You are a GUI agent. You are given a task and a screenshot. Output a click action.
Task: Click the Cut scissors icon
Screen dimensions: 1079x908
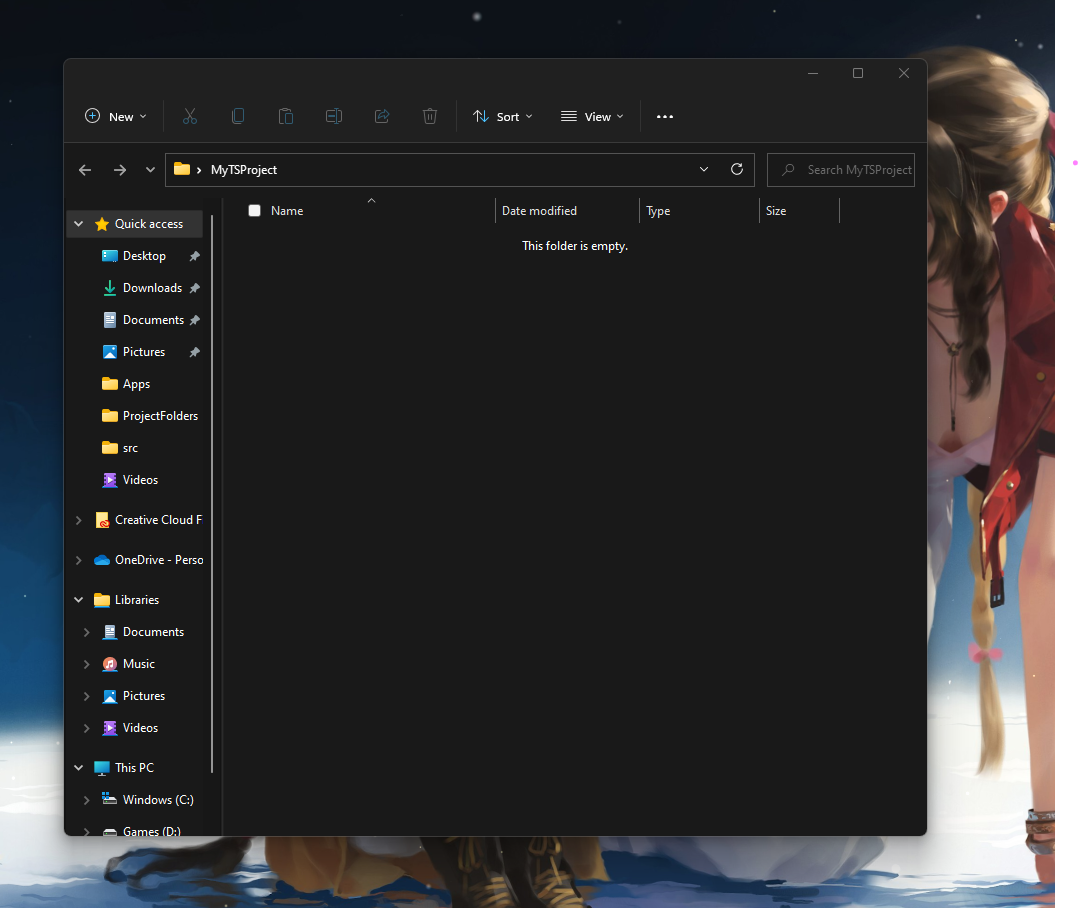(190, 116)
